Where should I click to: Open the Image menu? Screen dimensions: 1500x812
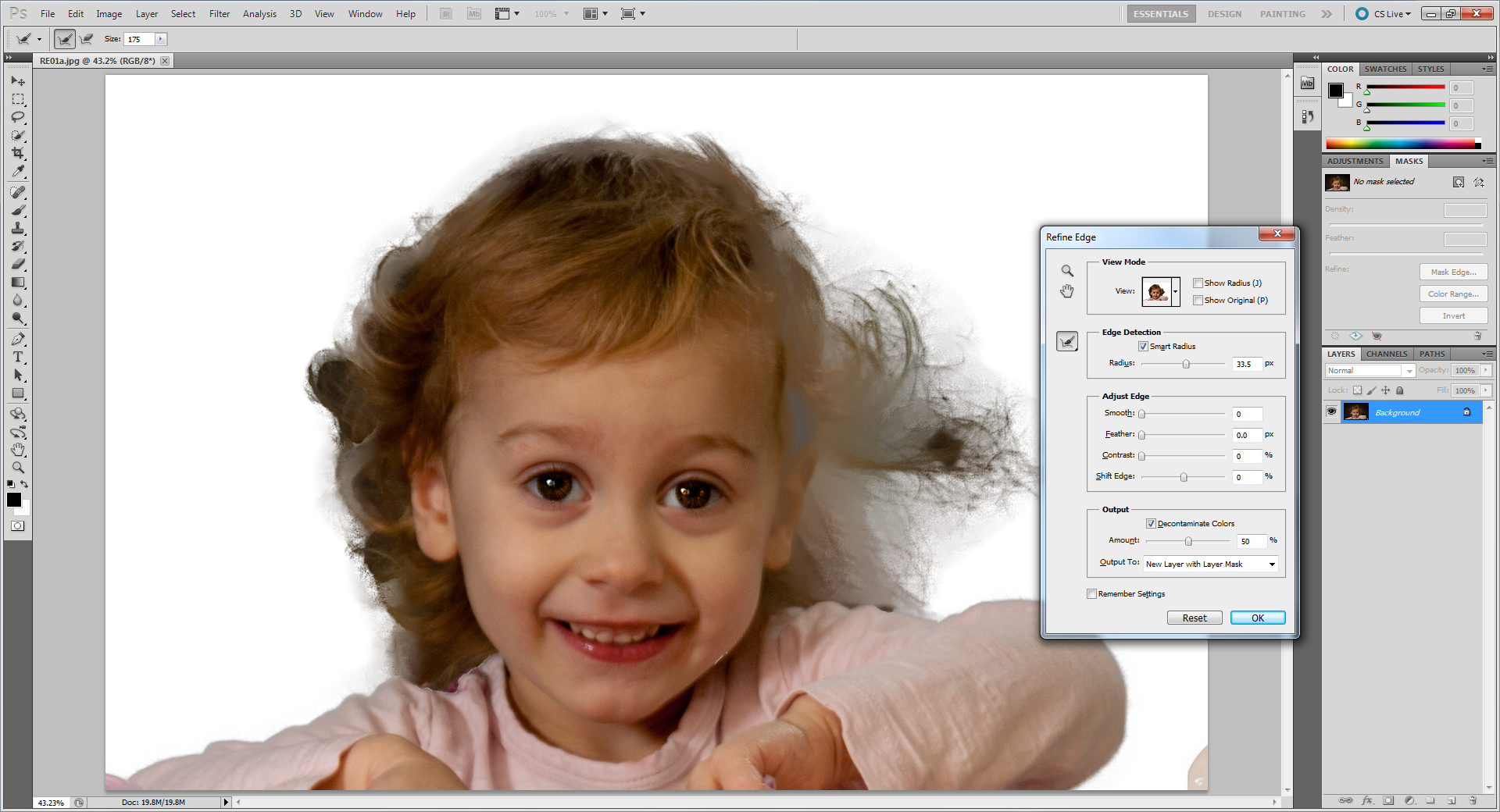(109, 14)
